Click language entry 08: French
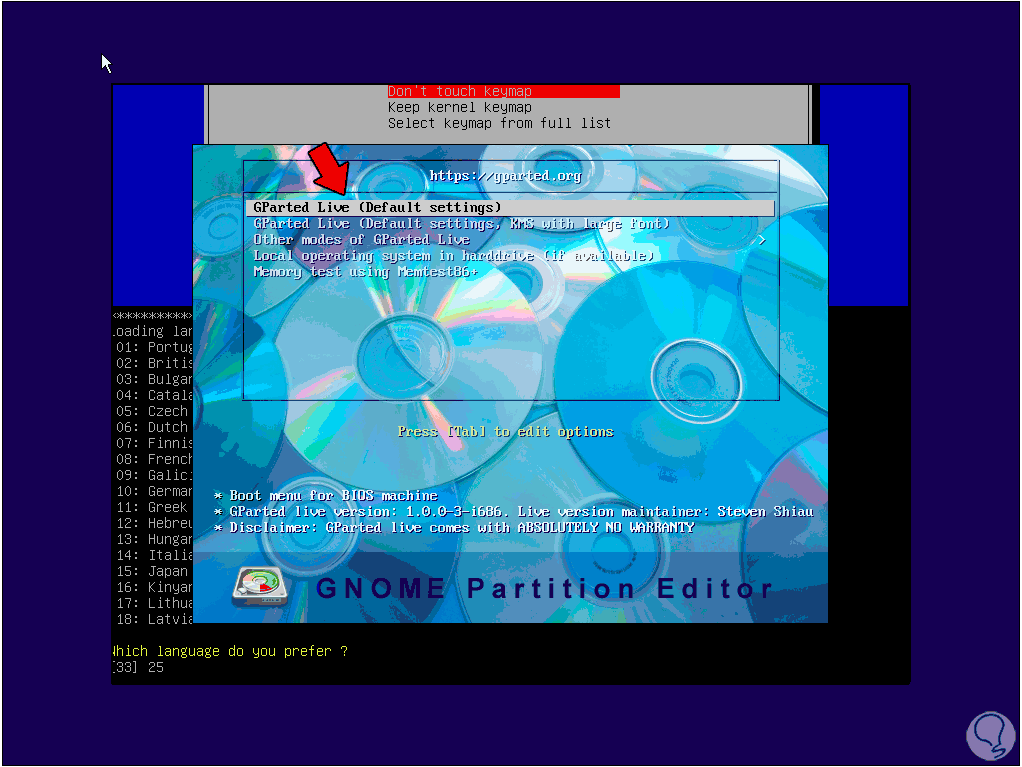The width and height of the screenshot is (1022, 767). [154, 459]
